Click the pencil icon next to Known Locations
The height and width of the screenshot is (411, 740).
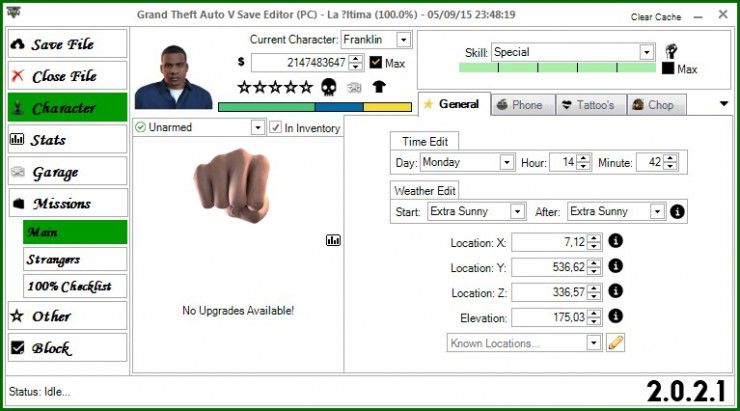point(616,343)
